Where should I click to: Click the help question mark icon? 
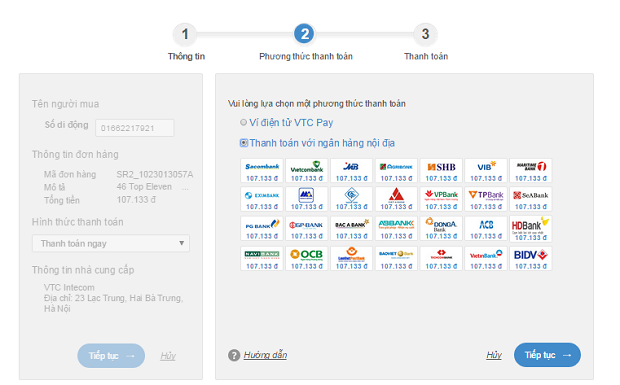click(234, 355)
